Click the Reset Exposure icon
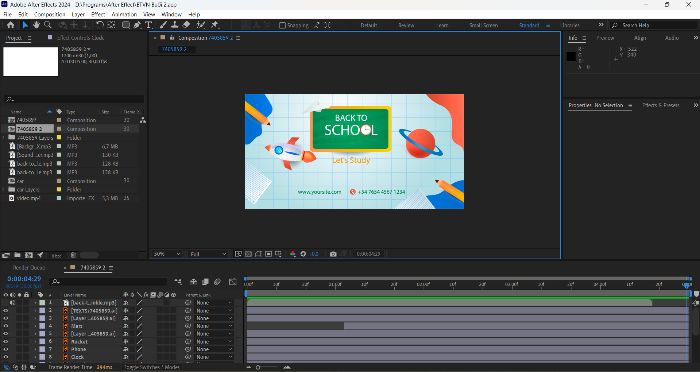 pyautogui.click(x=304, y=254)
